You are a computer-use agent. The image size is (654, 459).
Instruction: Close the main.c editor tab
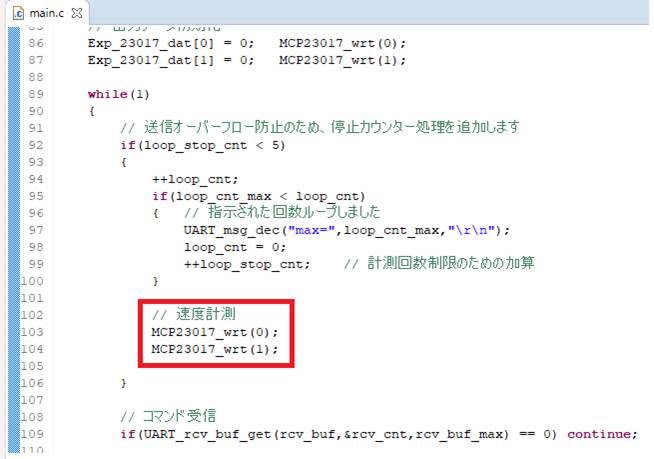pos(78,12)
